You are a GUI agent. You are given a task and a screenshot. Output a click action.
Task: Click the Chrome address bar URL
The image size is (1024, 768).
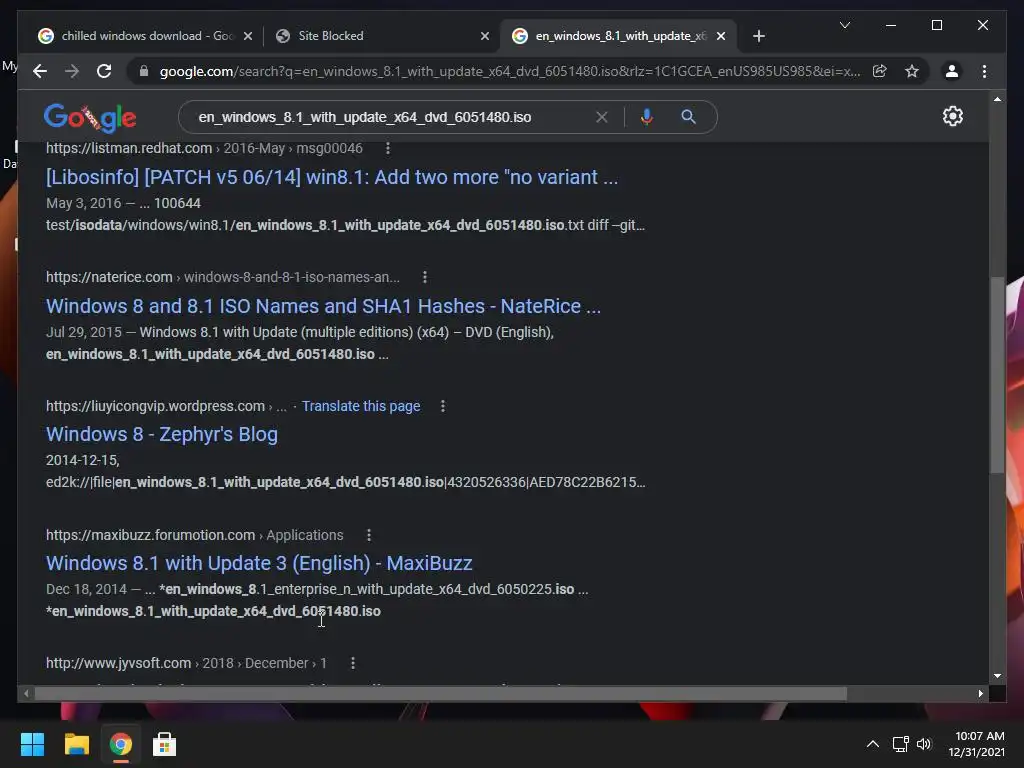(509, 71)
